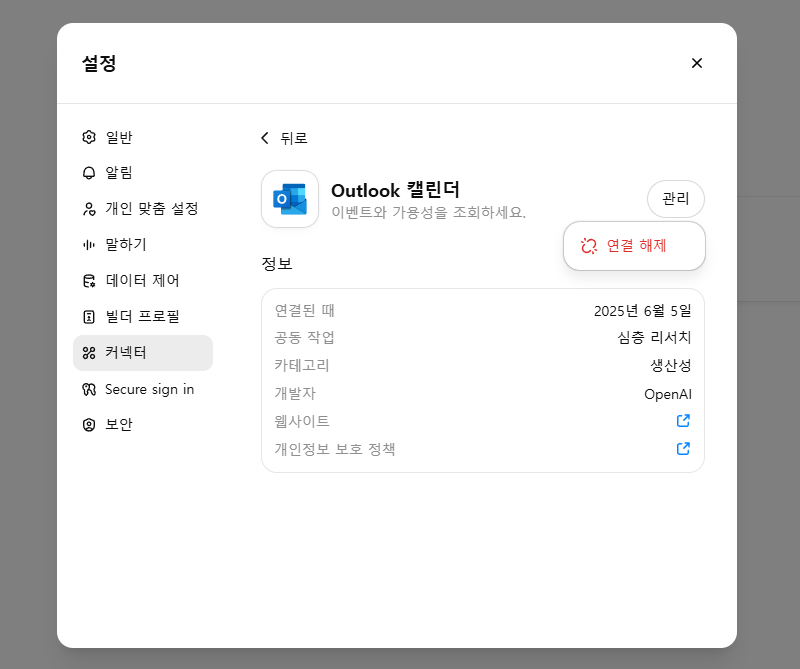Viewport: 800px width, 669px height.
Task: Click the 개인정보 보호 정책 label
Action: pos(335,450)
